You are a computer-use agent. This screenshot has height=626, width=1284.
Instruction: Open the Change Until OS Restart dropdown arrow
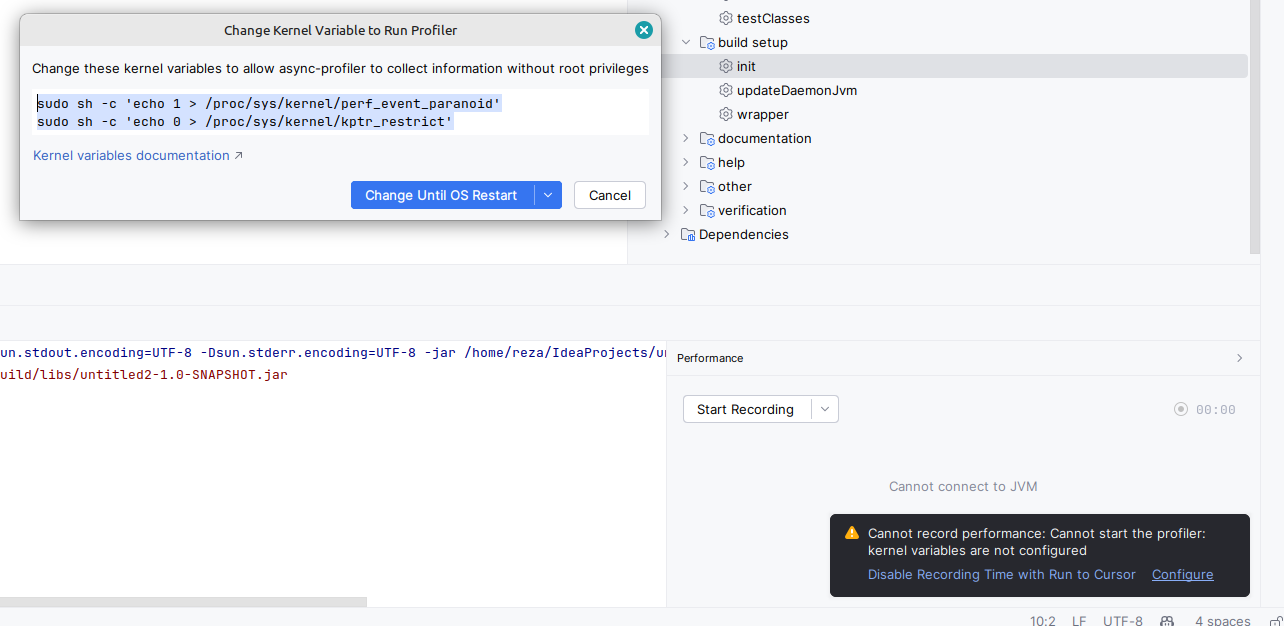click(x=548, y=195)
